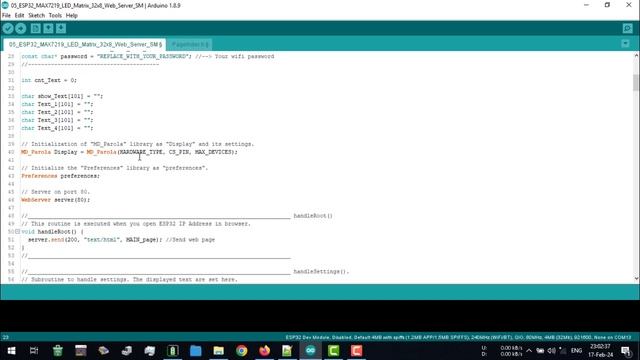Open the red Camtasia recorder taskbar icon
Screen dimensions: 640x360
356,351
